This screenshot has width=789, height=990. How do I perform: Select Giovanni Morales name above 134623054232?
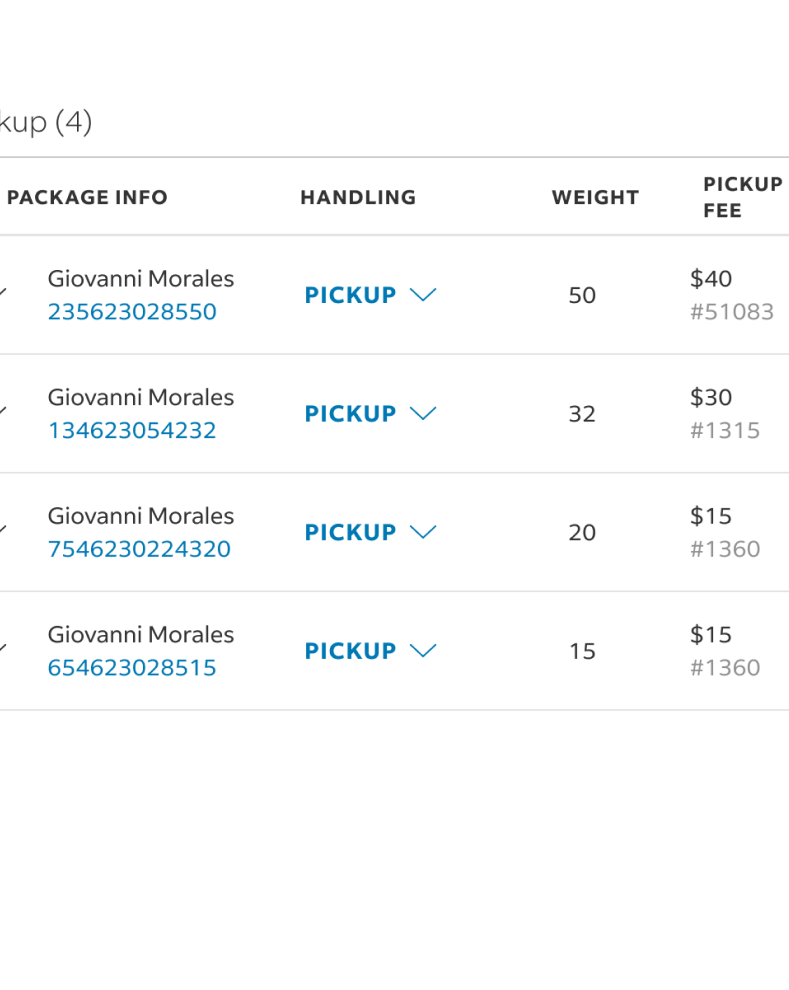(141, 398)
